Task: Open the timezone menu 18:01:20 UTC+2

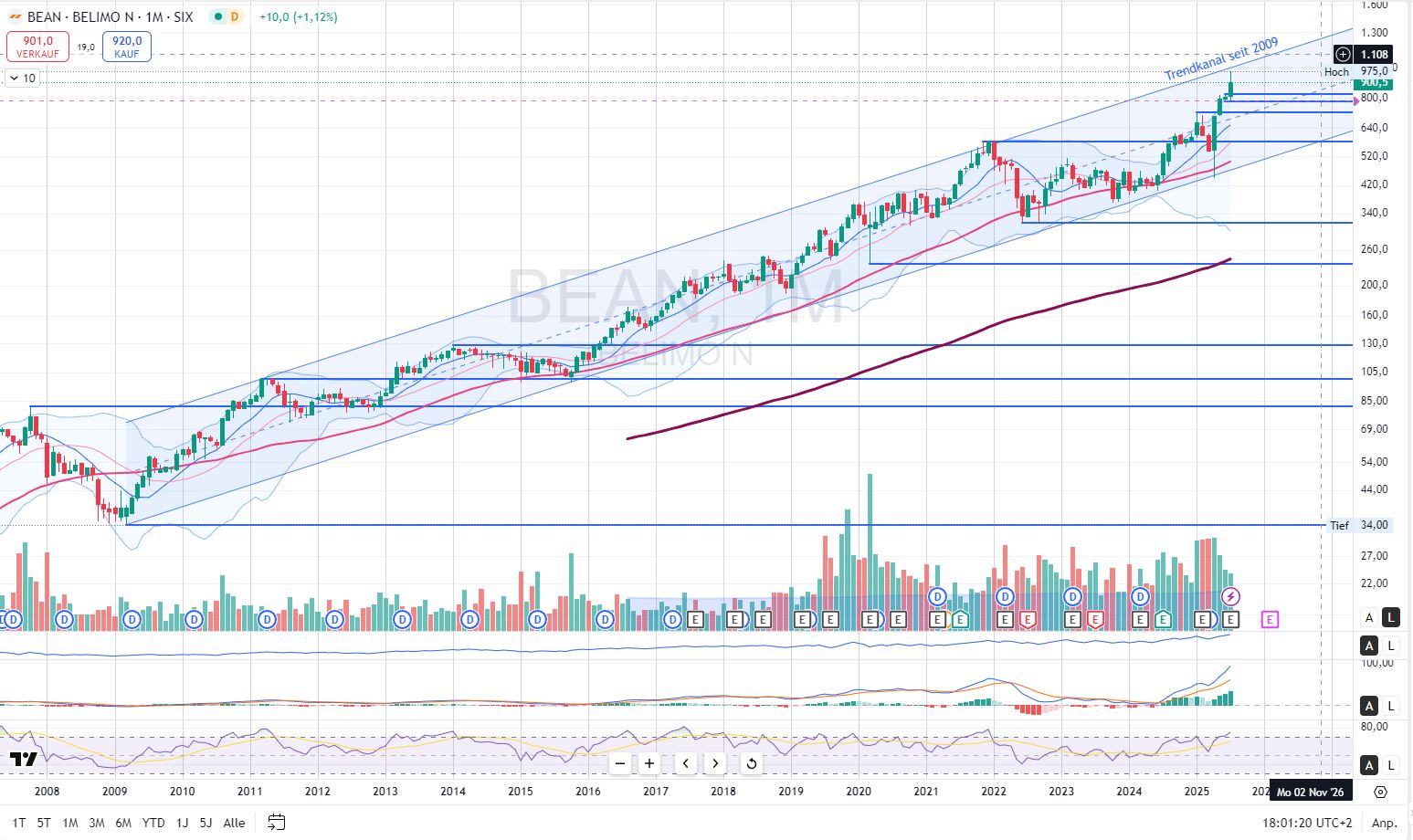Action: pos(1307,823)
